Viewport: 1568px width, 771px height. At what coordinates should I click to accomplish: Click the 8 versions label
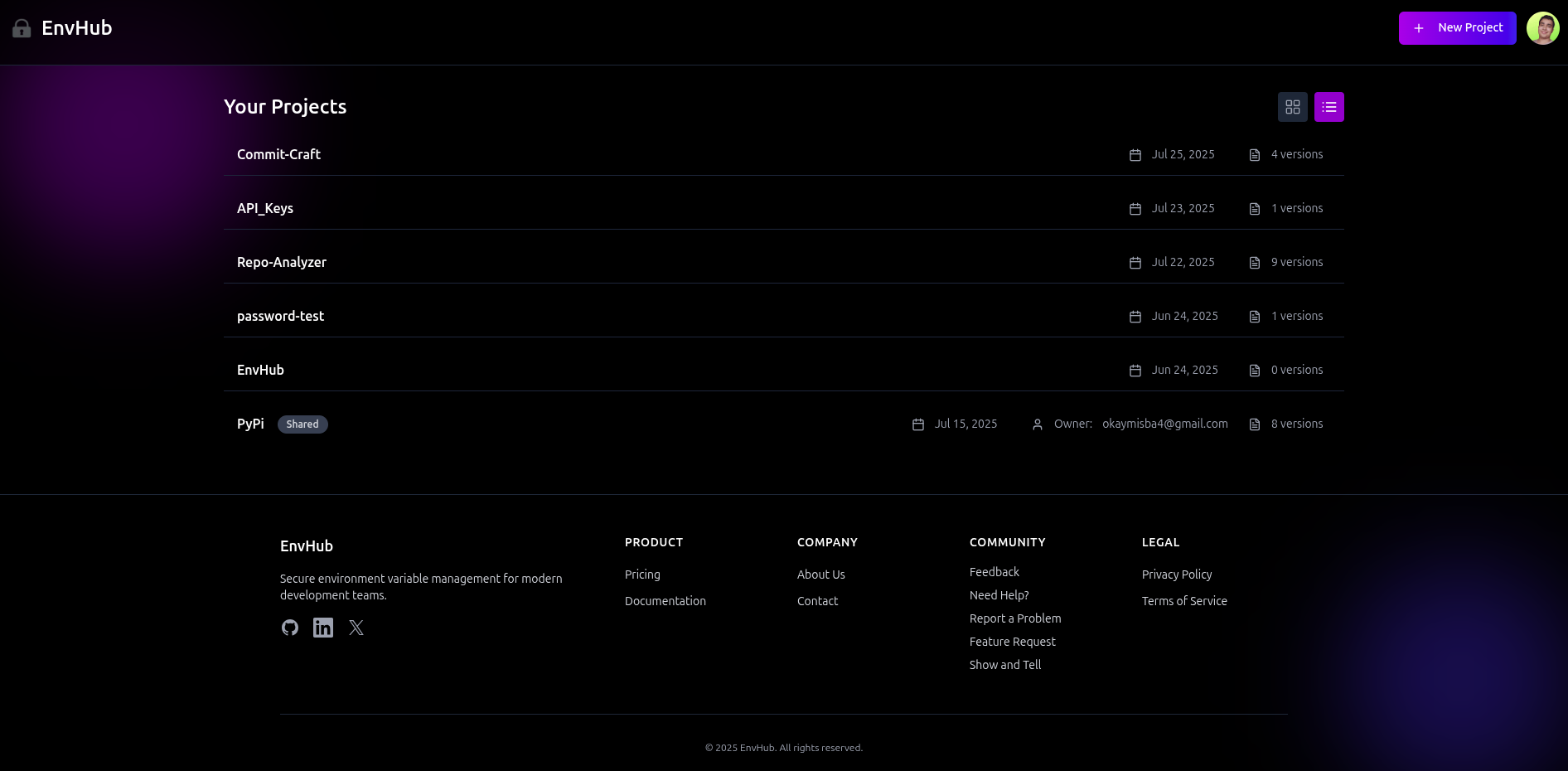1297,424
